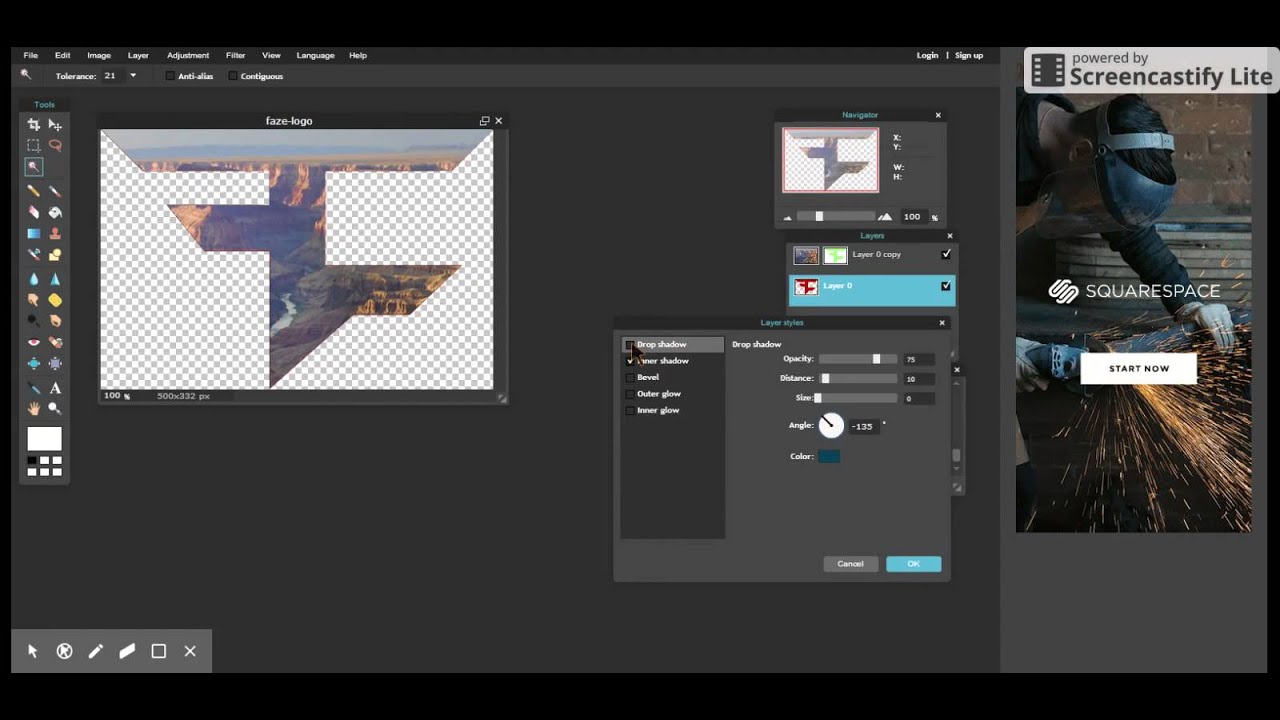This screenshot has height=720, width=1280.
Task: Select the Dodge tool
Action: tap(33, 321)
